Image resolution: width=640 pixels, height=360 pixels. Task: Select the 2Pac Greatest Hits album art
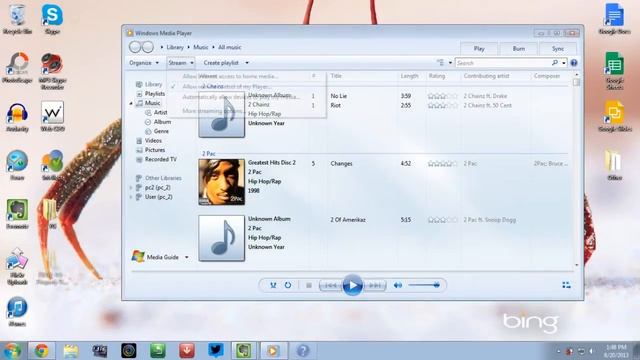pos(222,182)
